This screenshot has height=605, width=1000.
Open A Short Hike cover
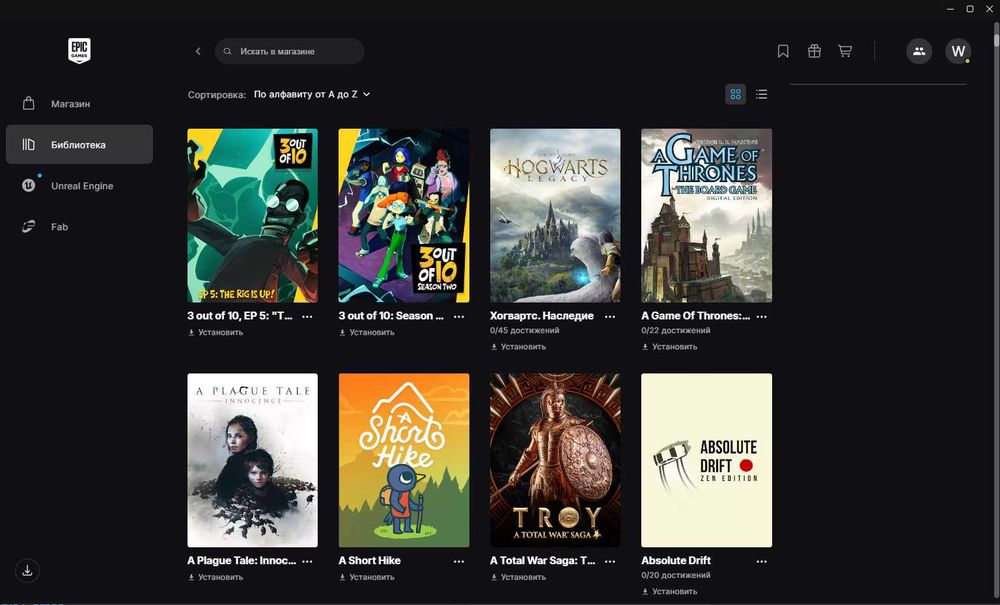pyautogui.click(x=404, y=460)
